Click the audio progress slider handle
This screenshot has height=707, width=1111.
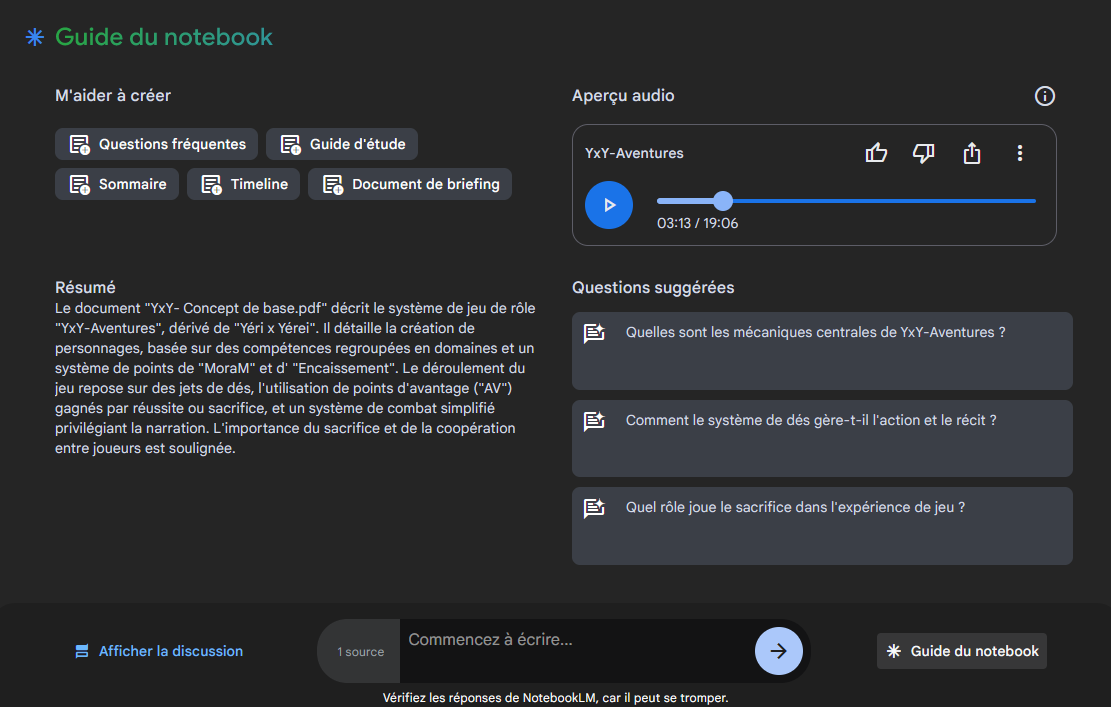click(723, 201)
